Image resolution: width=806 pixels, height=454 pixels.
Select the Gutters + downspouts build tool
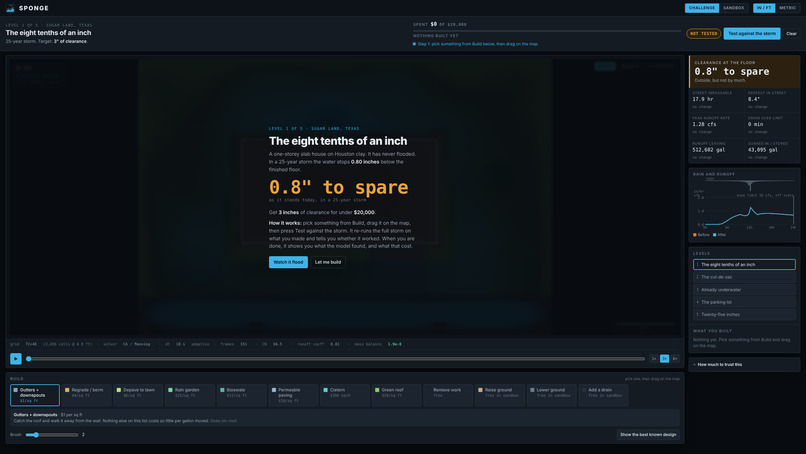pos(35,395)
